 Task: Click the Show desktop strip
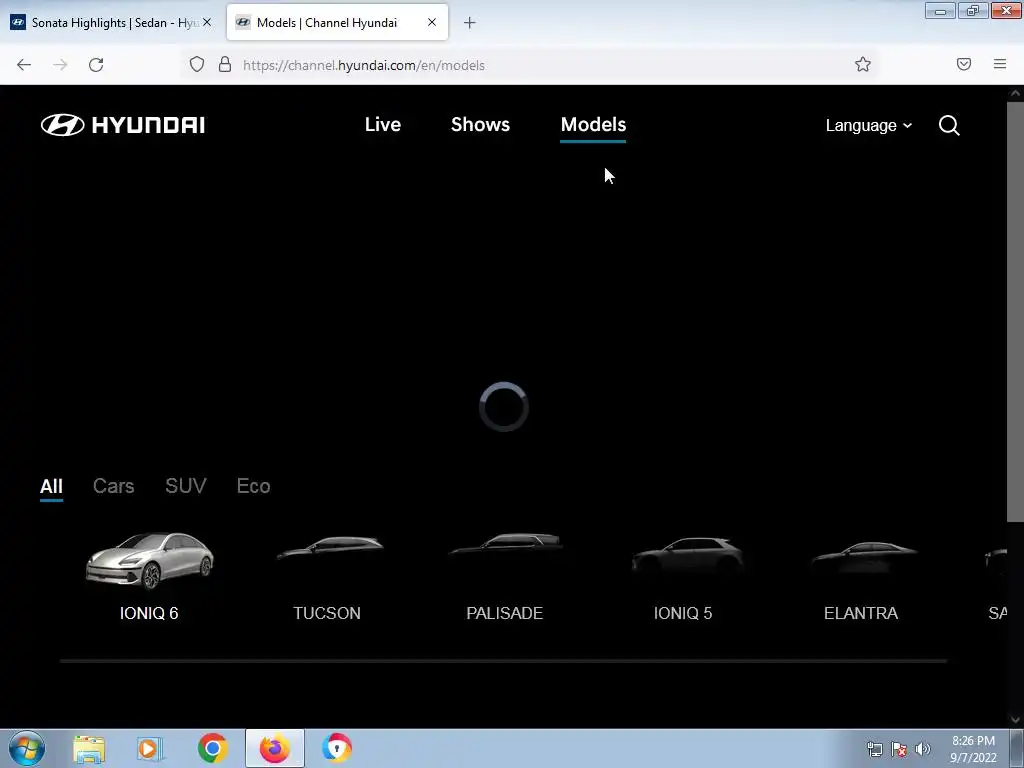pyautogui.click(x=1017, y=748)
